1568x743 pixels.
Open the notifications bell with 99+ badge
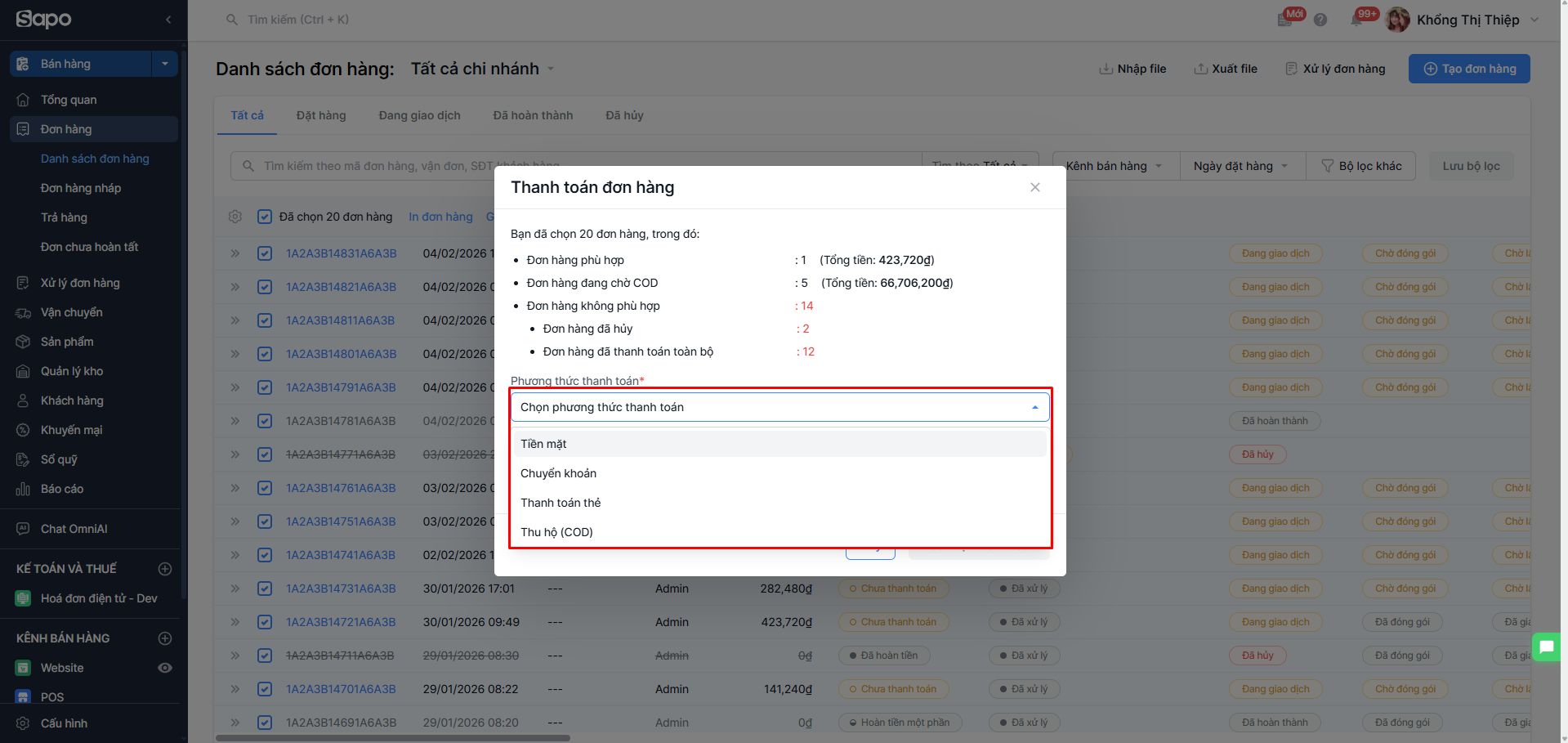tap(1357, 20)
